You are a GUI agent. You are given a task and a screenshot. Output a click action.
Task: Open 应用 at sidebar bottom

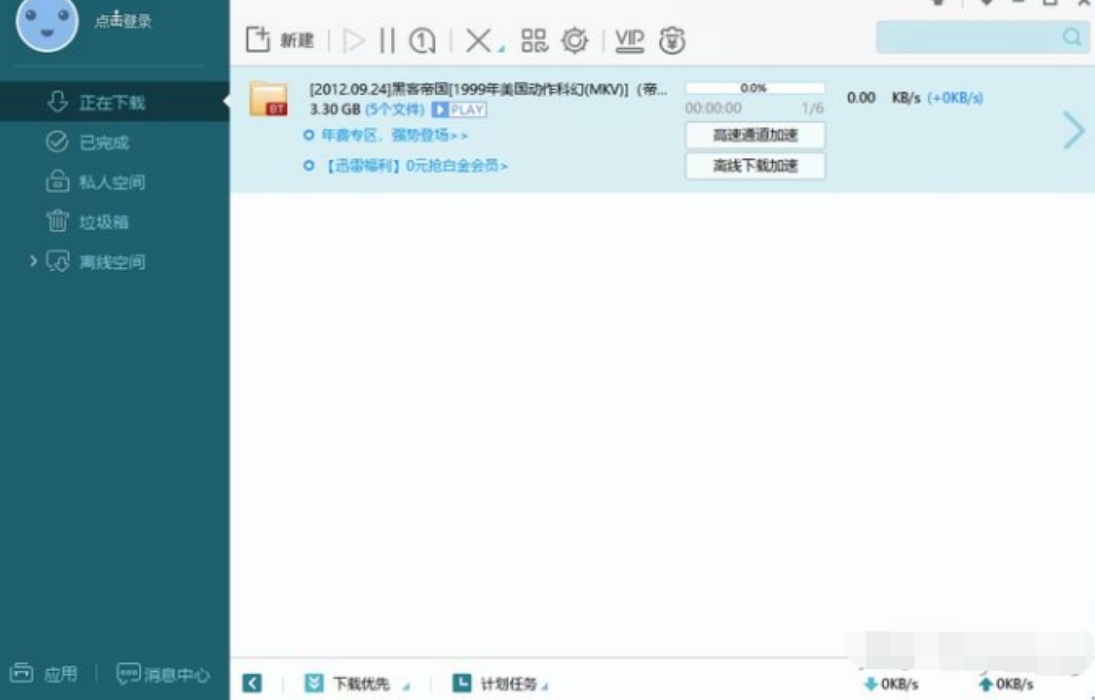43,673
